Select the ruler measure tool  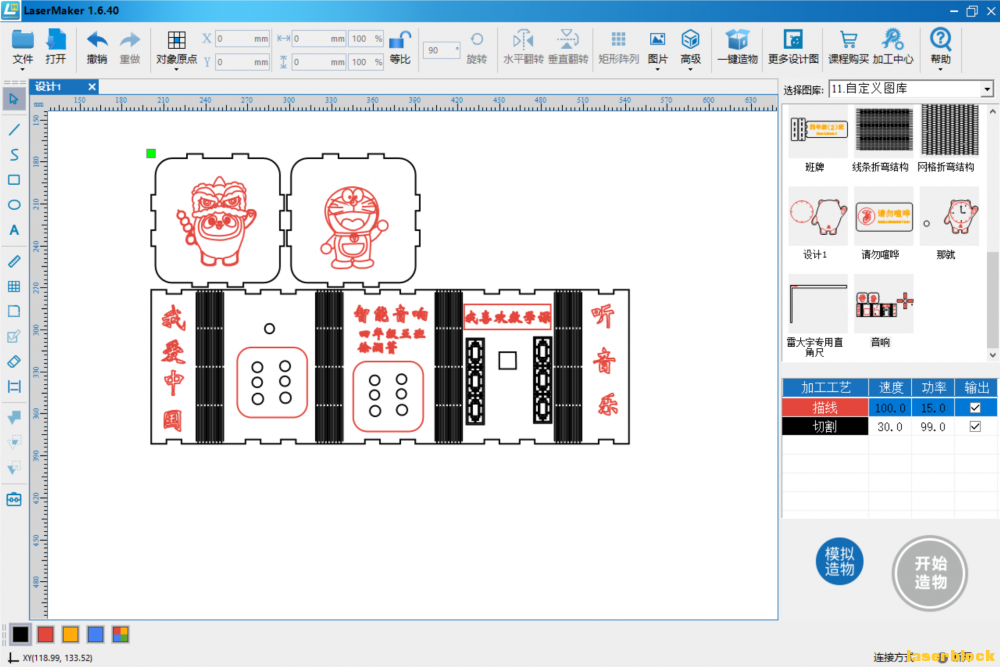pyautogui.click(x=14, y=261)
